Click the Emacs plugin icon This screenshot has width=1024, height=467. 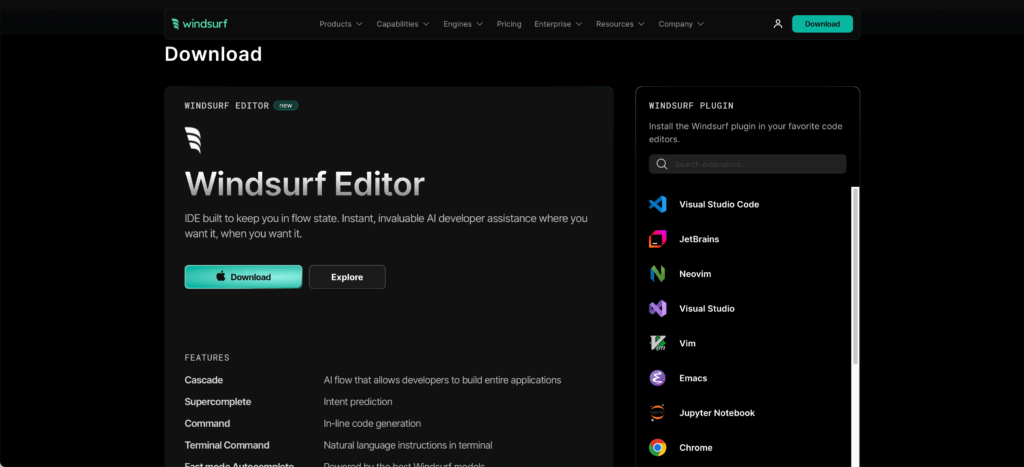tap(658, 378)
